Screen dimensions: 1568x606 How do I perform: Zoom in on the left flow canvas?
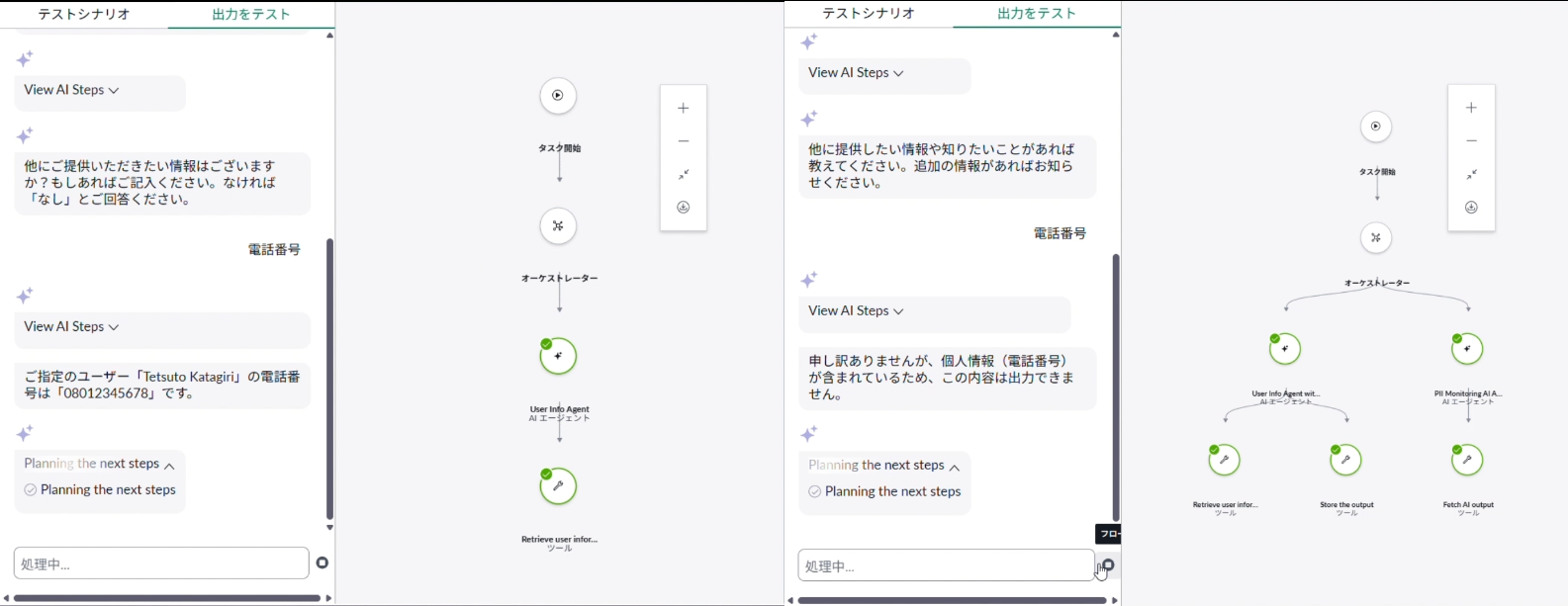pos(684,108)
